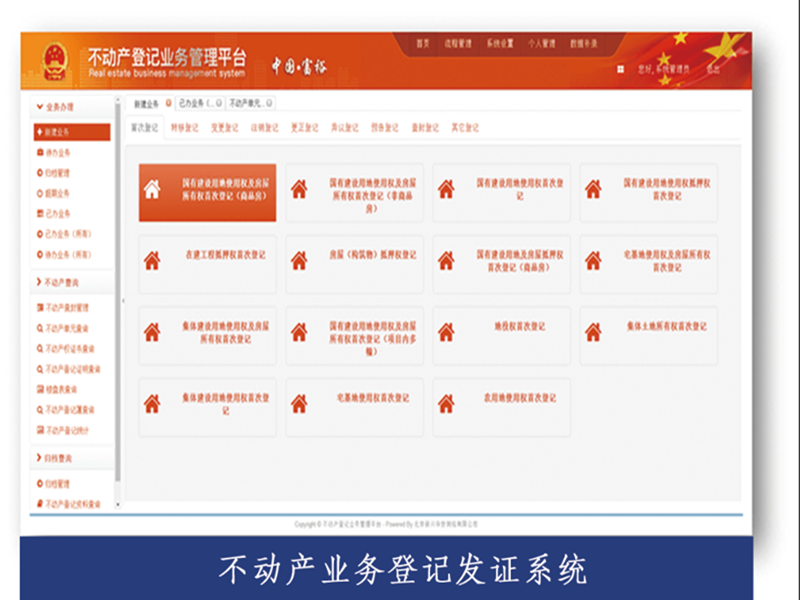
Task: Click house icon on 地役权首次登记 tile
Action: pos(446,332)
